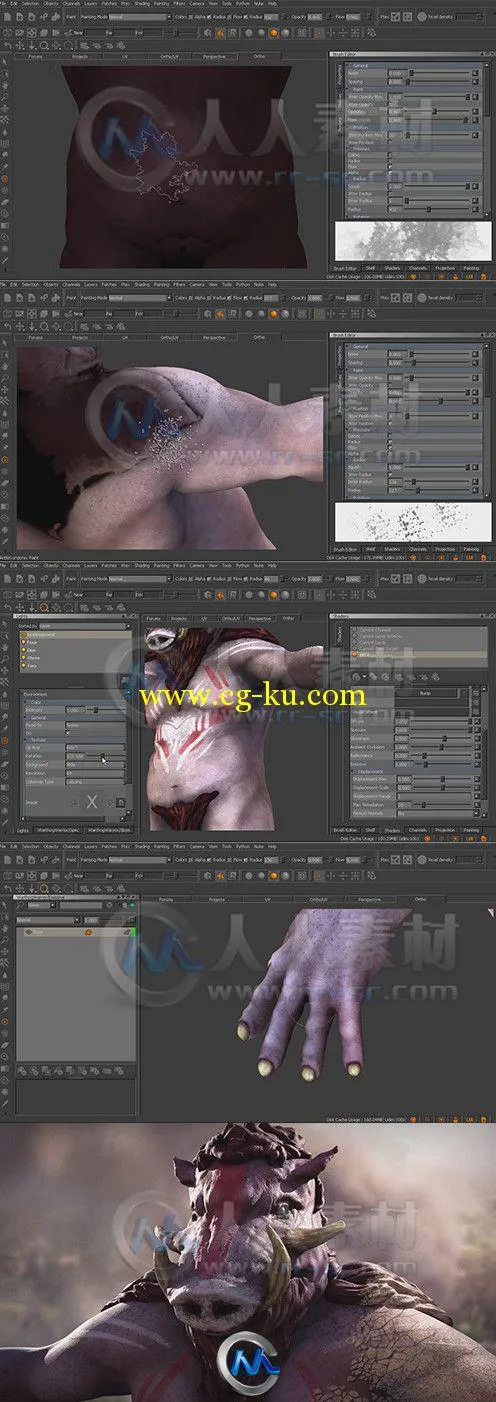Open the Up Axis dropdown
Image resolution: width=496 pixels, height=1402 pixels.
pos(95,747)
